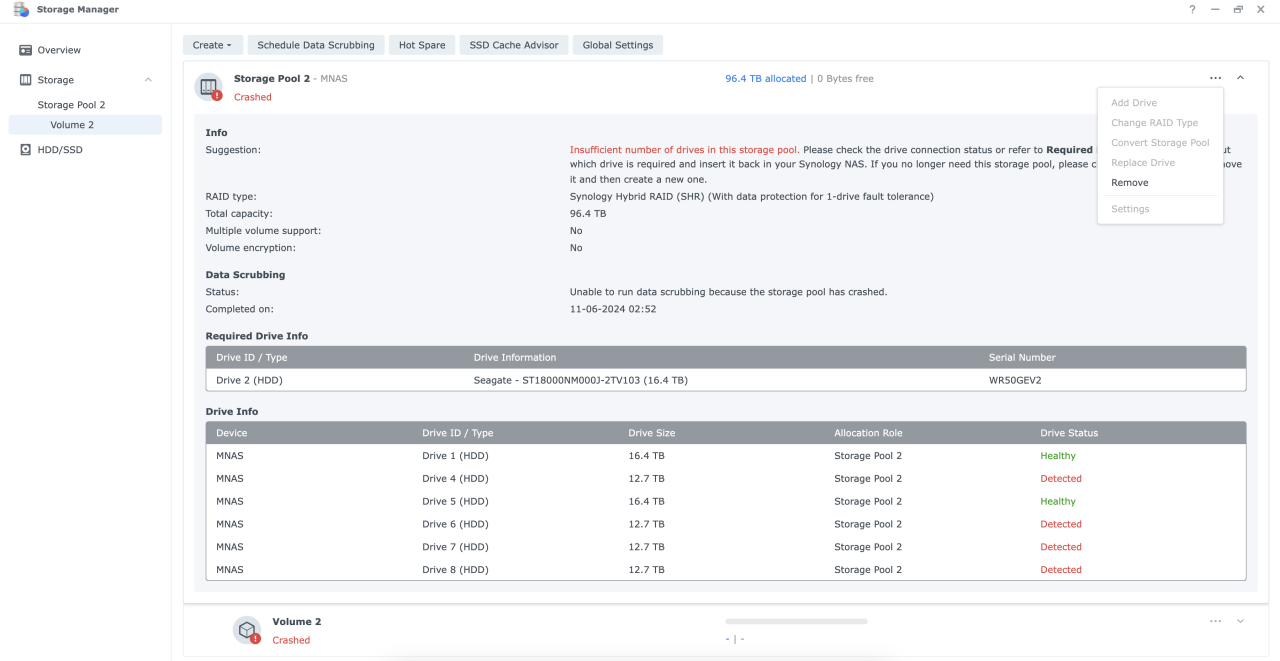Expand the Volume 2 panel details
Image resolution: width=1280 pixels, height=661 pixels.
tap(1240, 621)
